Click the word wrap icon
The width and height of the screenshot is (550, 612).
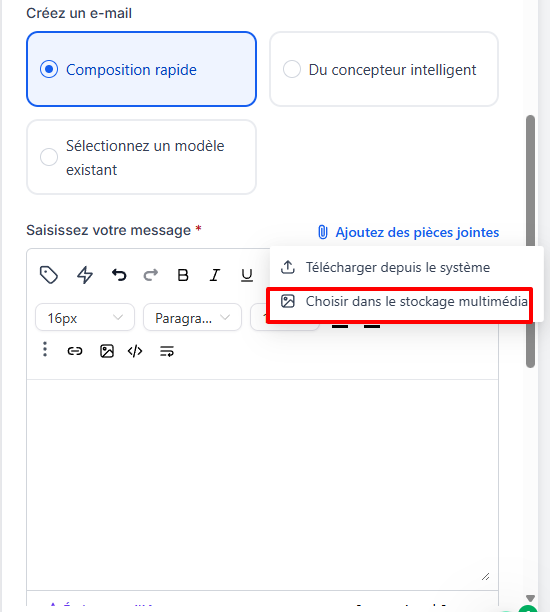click(x=167, y=351)
